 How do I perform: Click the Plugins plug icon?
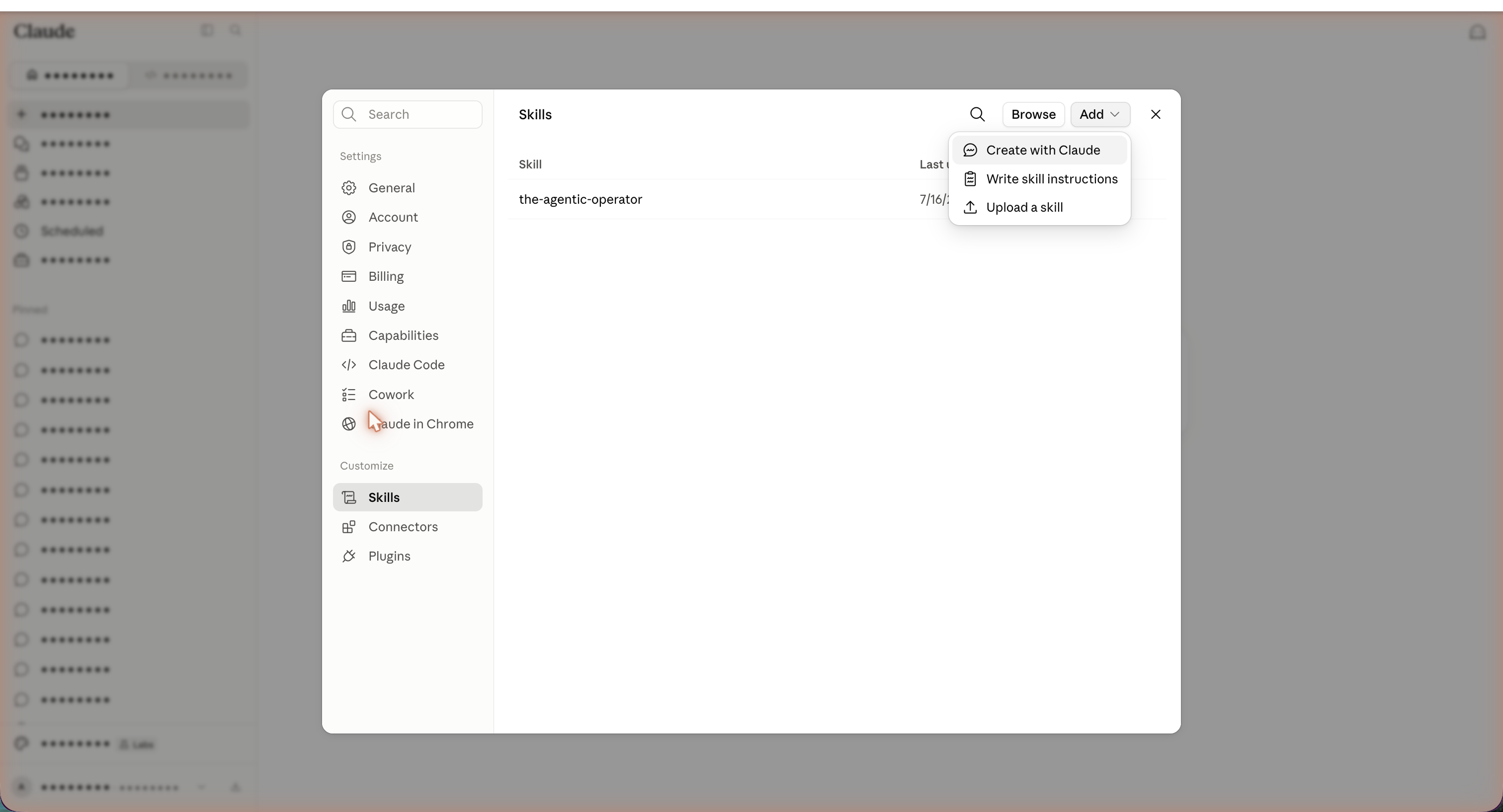[x=349, y=556]
